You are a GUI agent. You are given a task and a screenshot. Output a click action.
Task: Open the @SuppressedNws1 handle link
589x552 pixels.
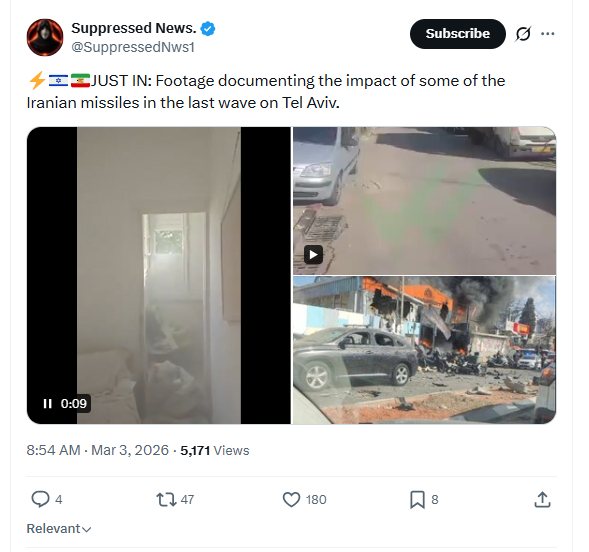coord(133,47)
